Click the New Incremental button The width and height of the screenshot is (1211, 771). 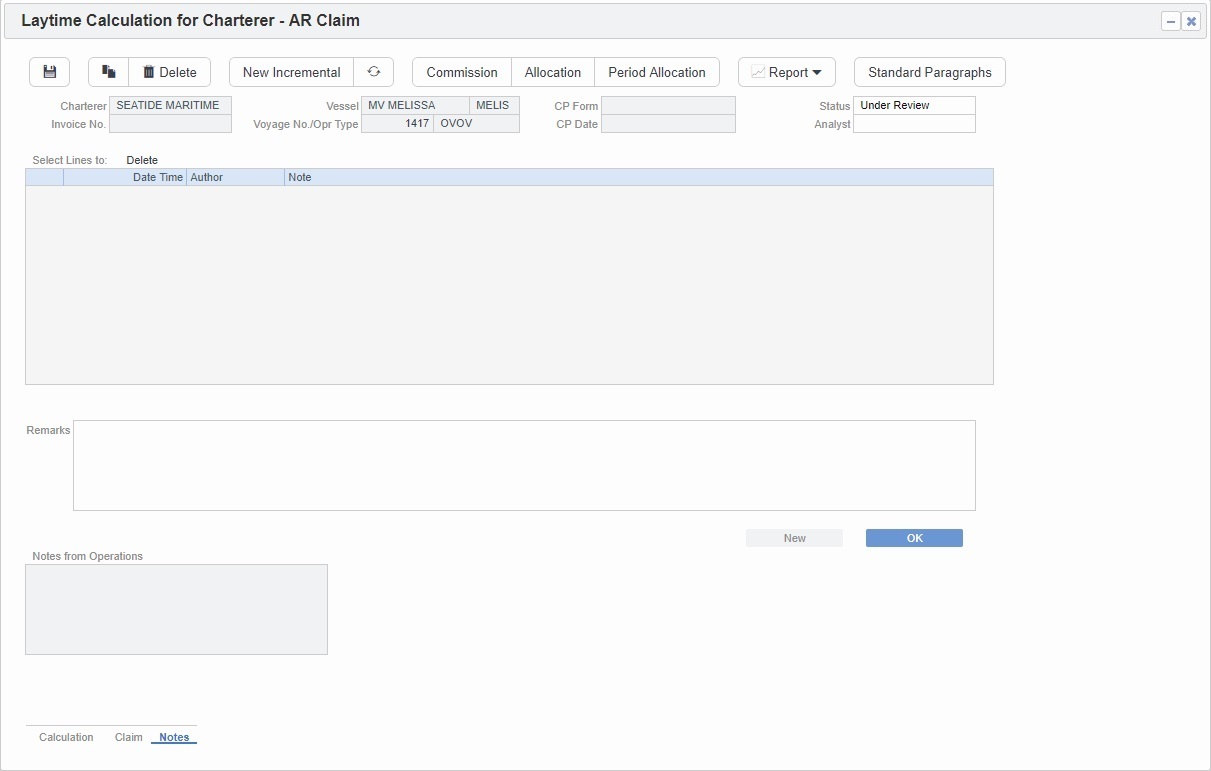(x=291, y=72)
